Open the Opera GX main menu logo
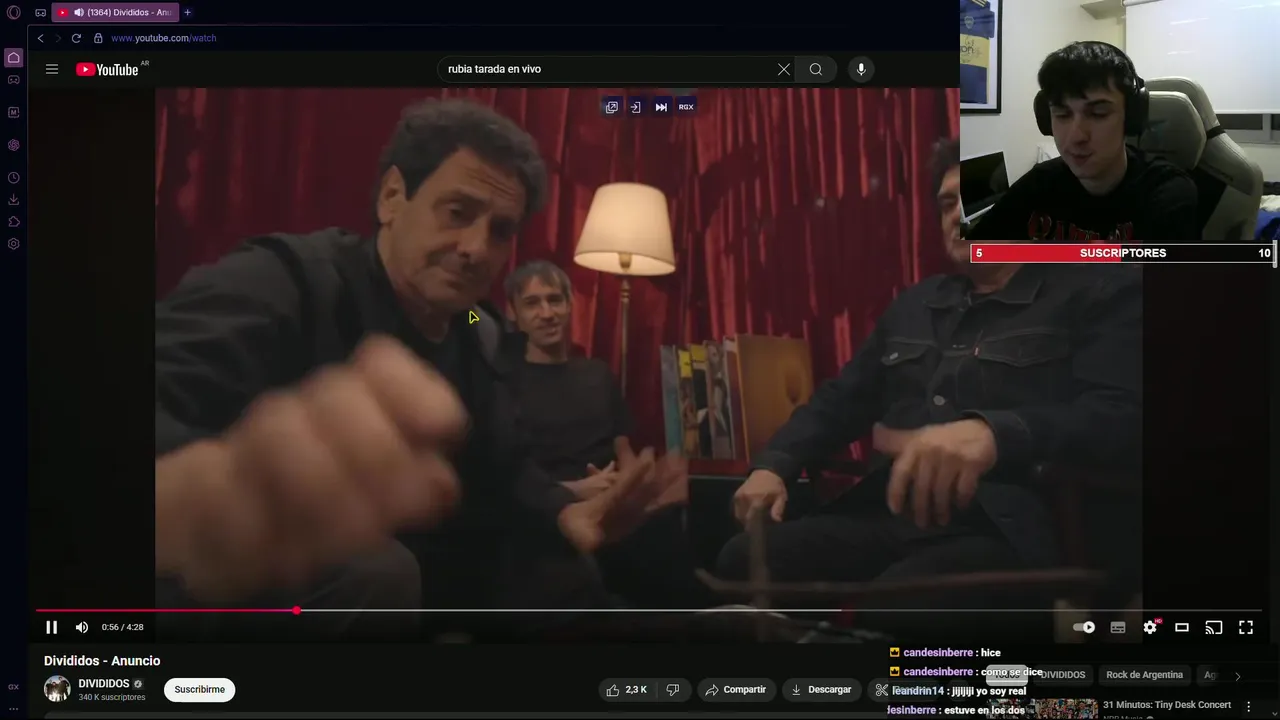Image resolution: width=1280 pixels, height=720 pixels. pos(14,13)
